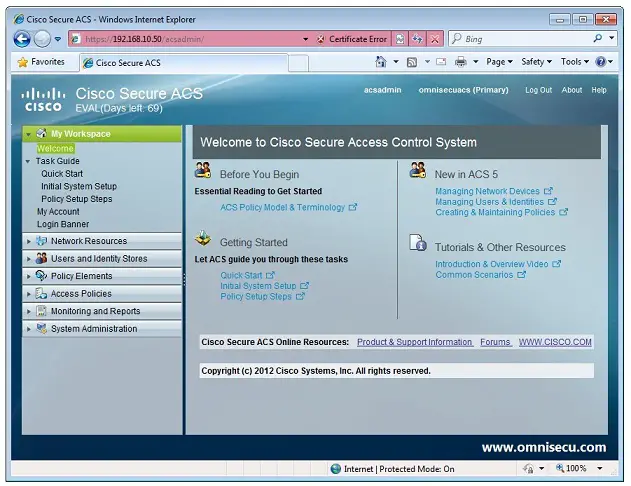631x486 pixels.
Task: Open My Account in sidebar
Action: 58,211
